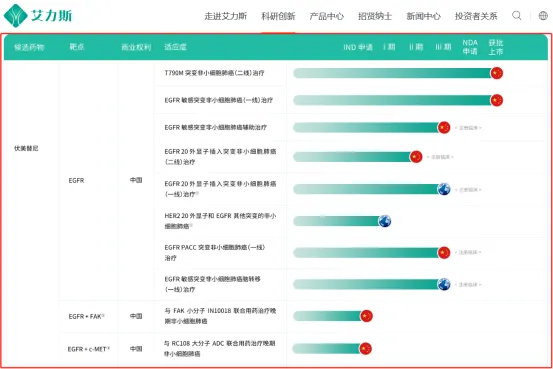Click the 伏美替尼 candidate drug name
553x369 pixels.
(x=26, y=149)
